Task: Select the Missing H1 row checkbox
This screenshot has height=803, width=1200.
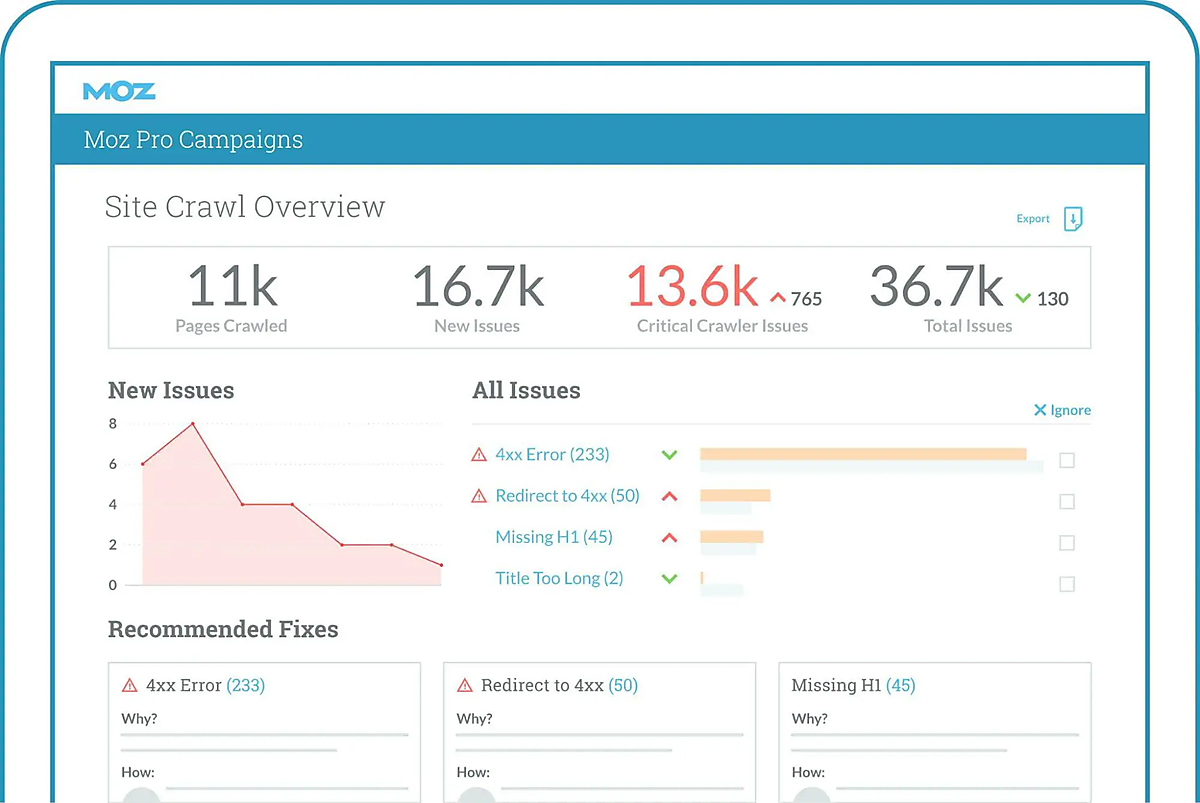Action: [x=1067, y=543]
